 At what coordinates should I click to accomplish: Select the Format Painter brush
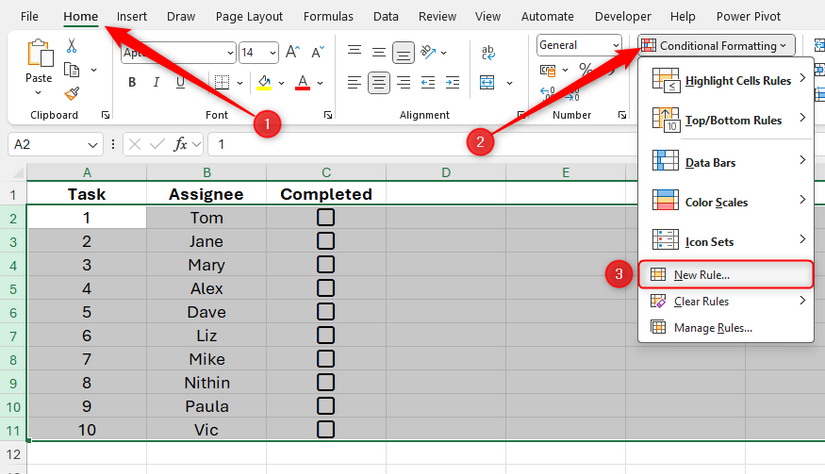72,93
